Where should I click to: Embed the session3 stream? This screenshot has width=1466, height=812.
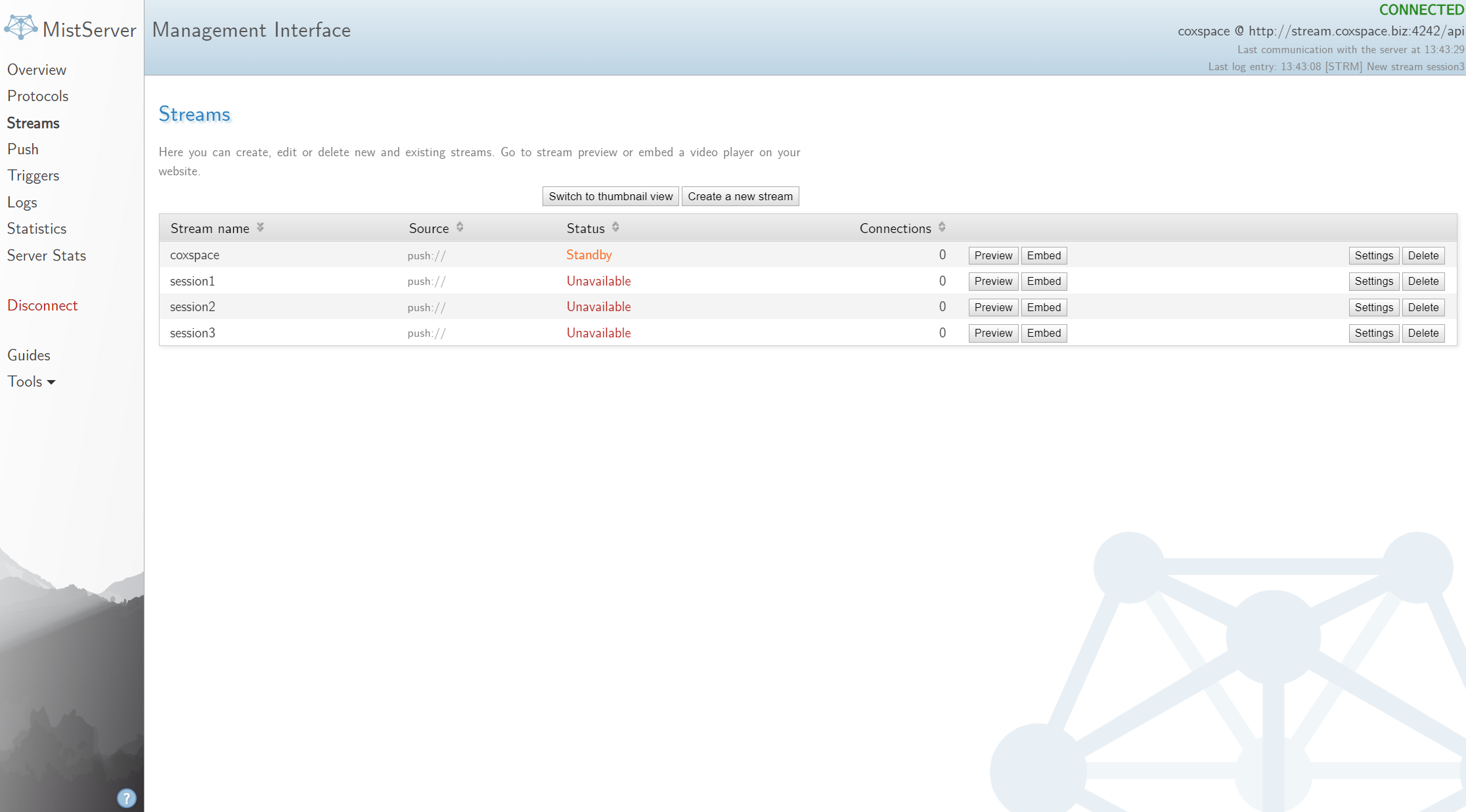1044,333
